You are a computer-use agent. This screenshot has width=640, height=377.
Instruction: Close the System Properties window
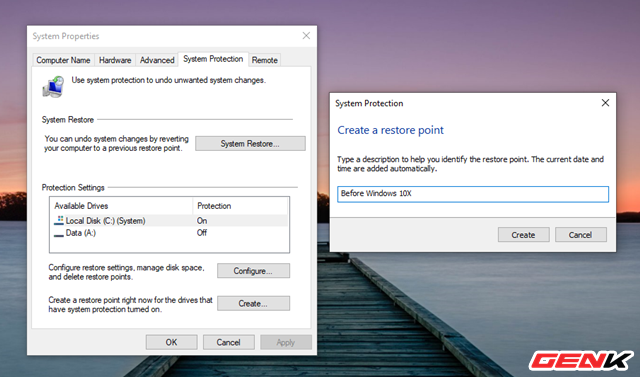coord(306,36)
